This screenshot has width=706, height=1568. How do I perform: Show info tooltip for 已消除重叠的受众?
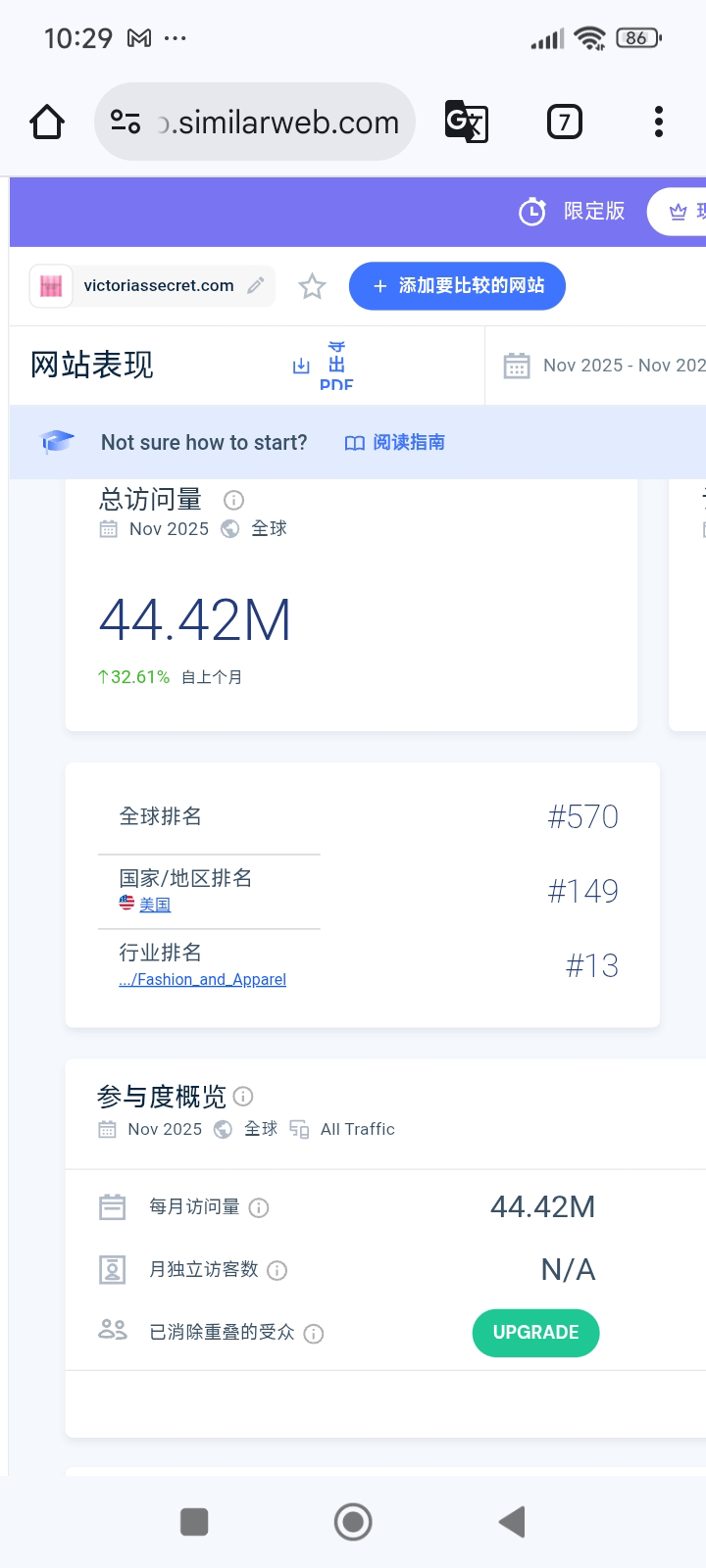(314, 1334)
